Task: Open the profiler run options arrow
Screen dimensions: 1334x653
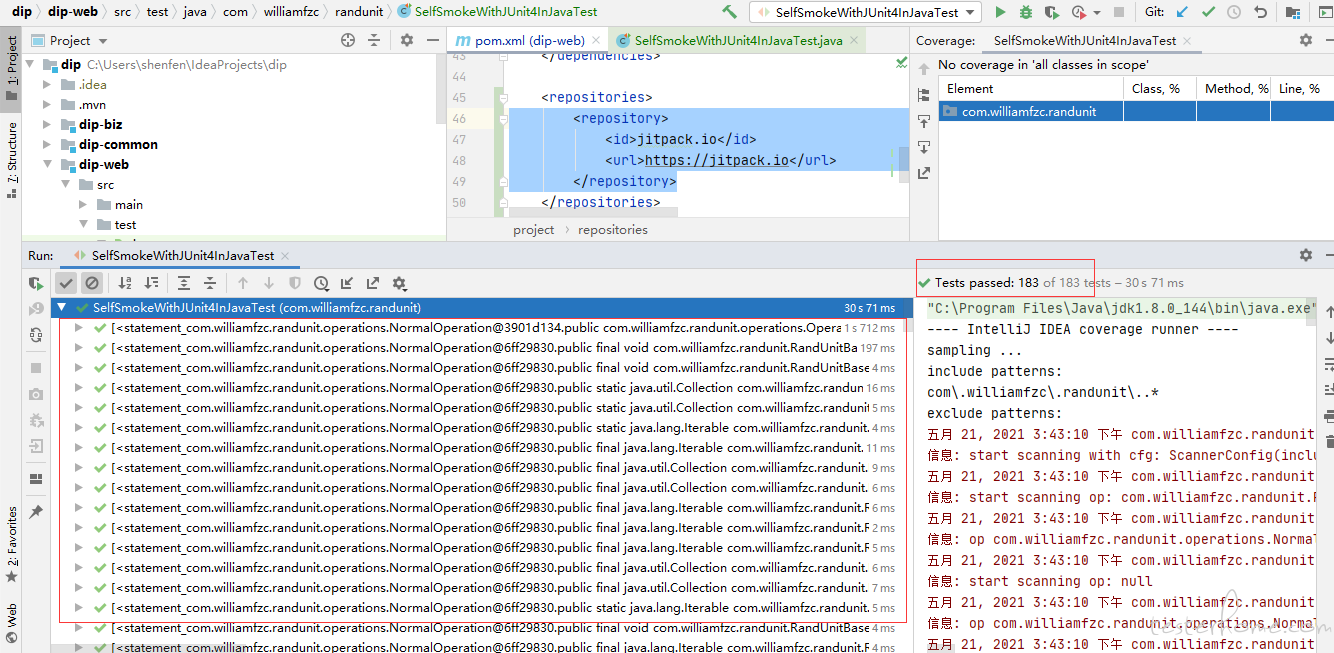Action: [1097, 12]
